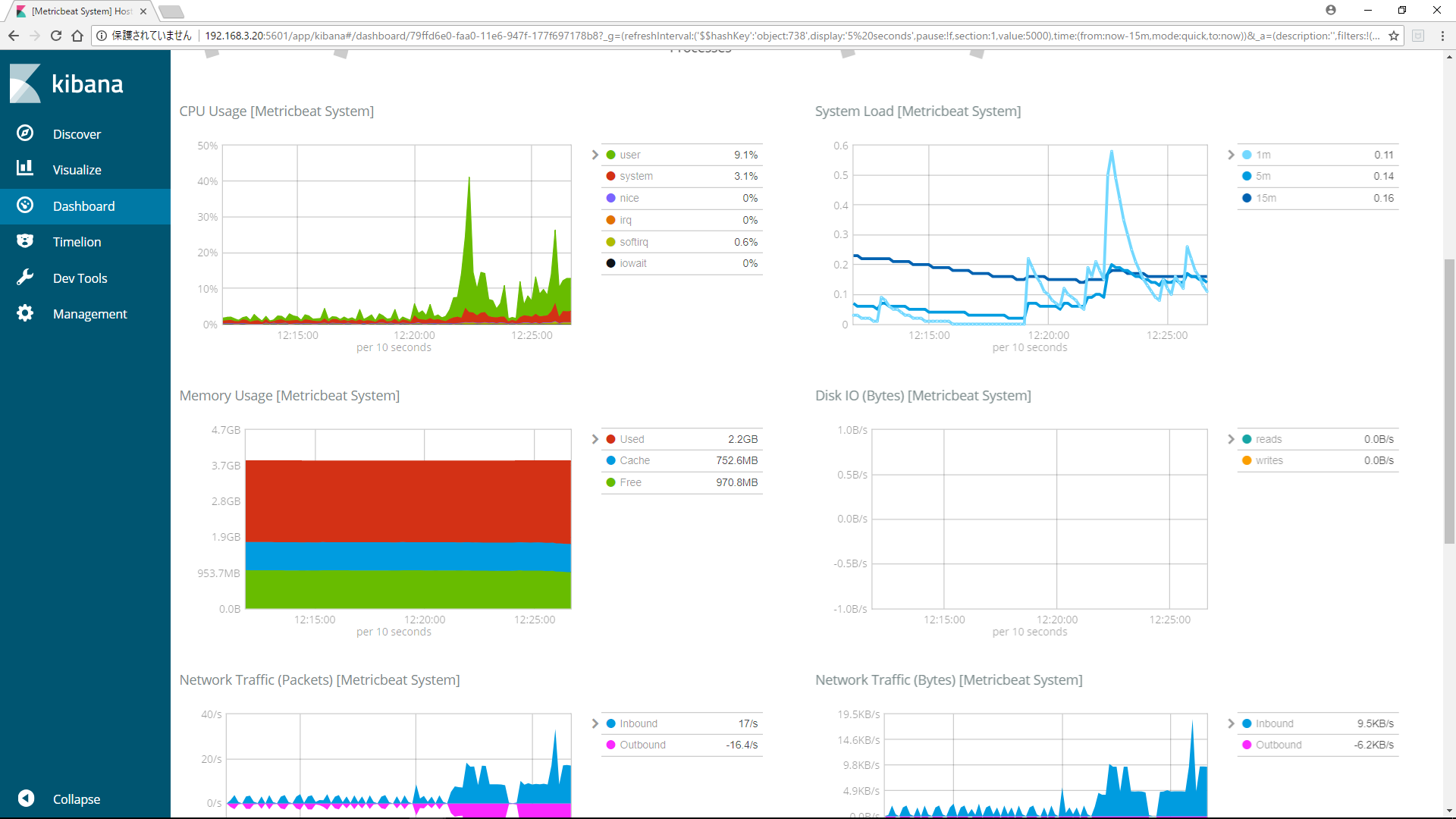Open the Management section
The image size is (1456, 819).
[x=90, y=313]
